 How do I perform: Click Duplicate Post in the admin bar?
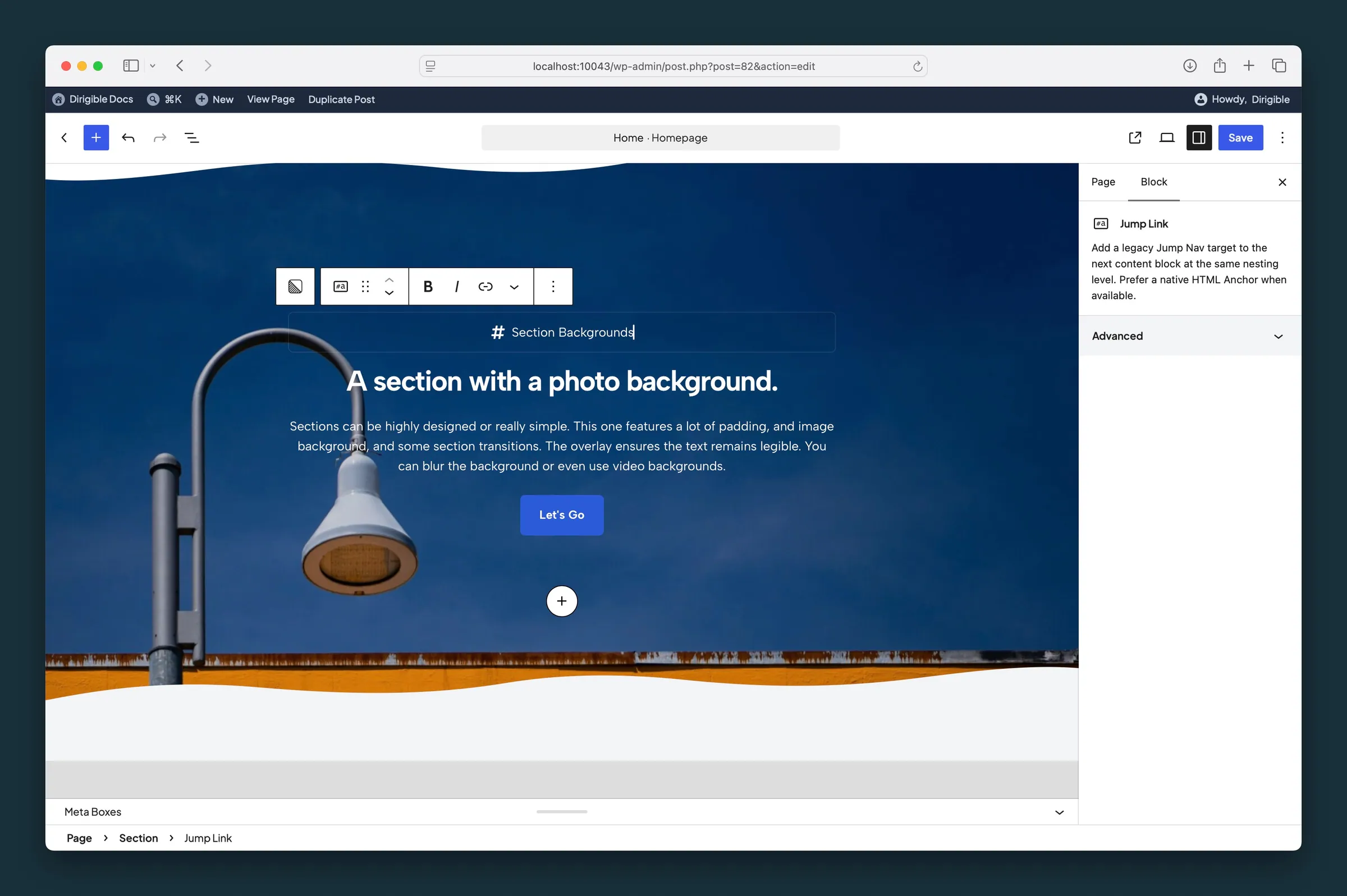click(x=341, y=99)
